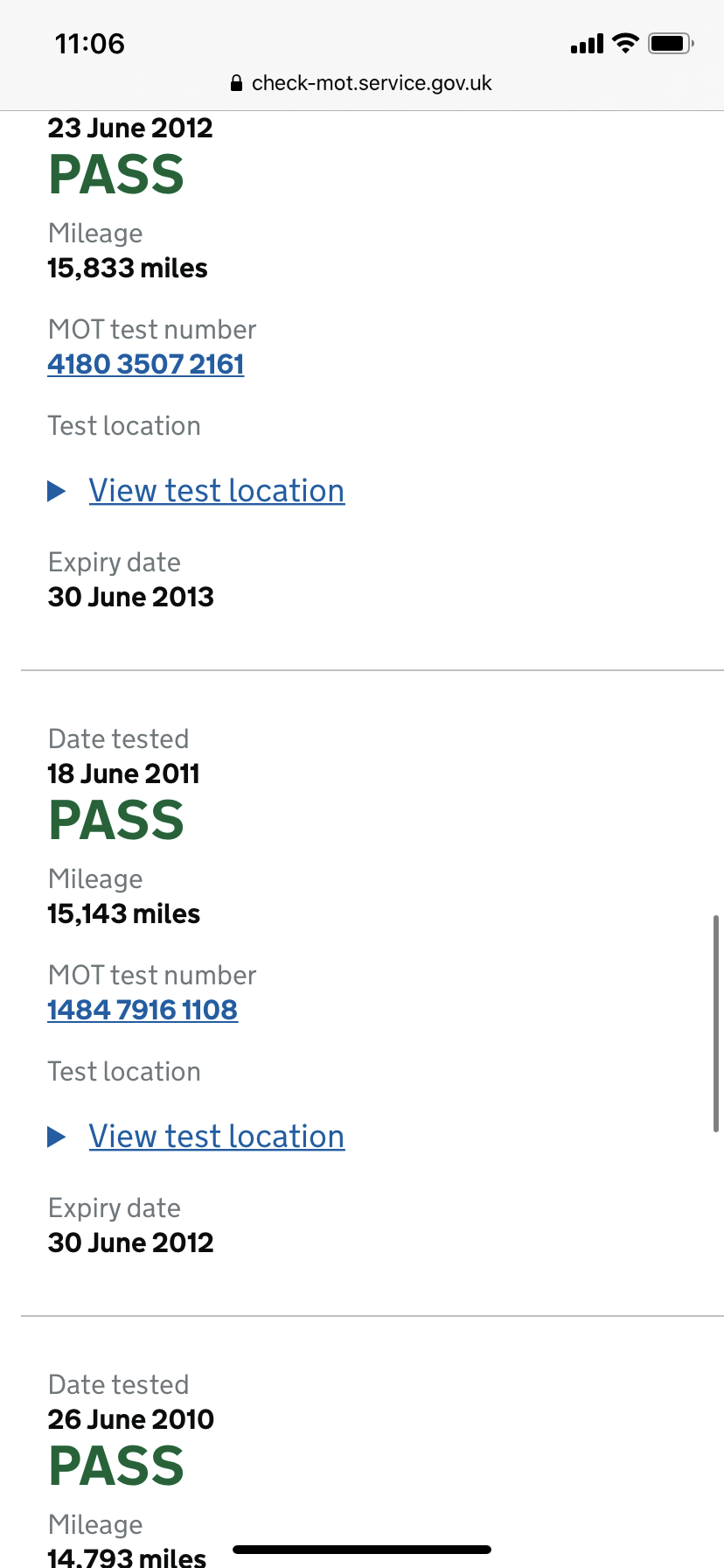Expand triangle arrow for 2012 test location
The width and height of the screenshot is (724, 1568).
click(57, 491)
